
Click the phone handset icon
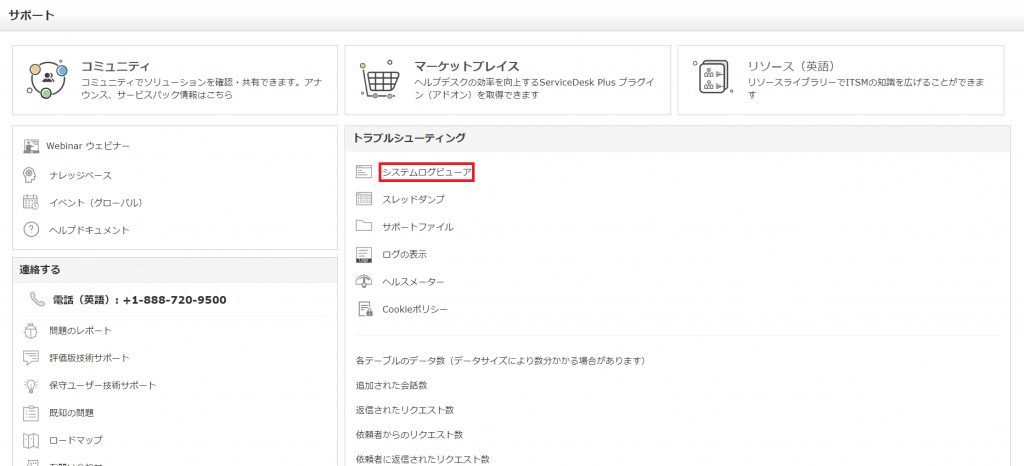[x=37, y=300]
